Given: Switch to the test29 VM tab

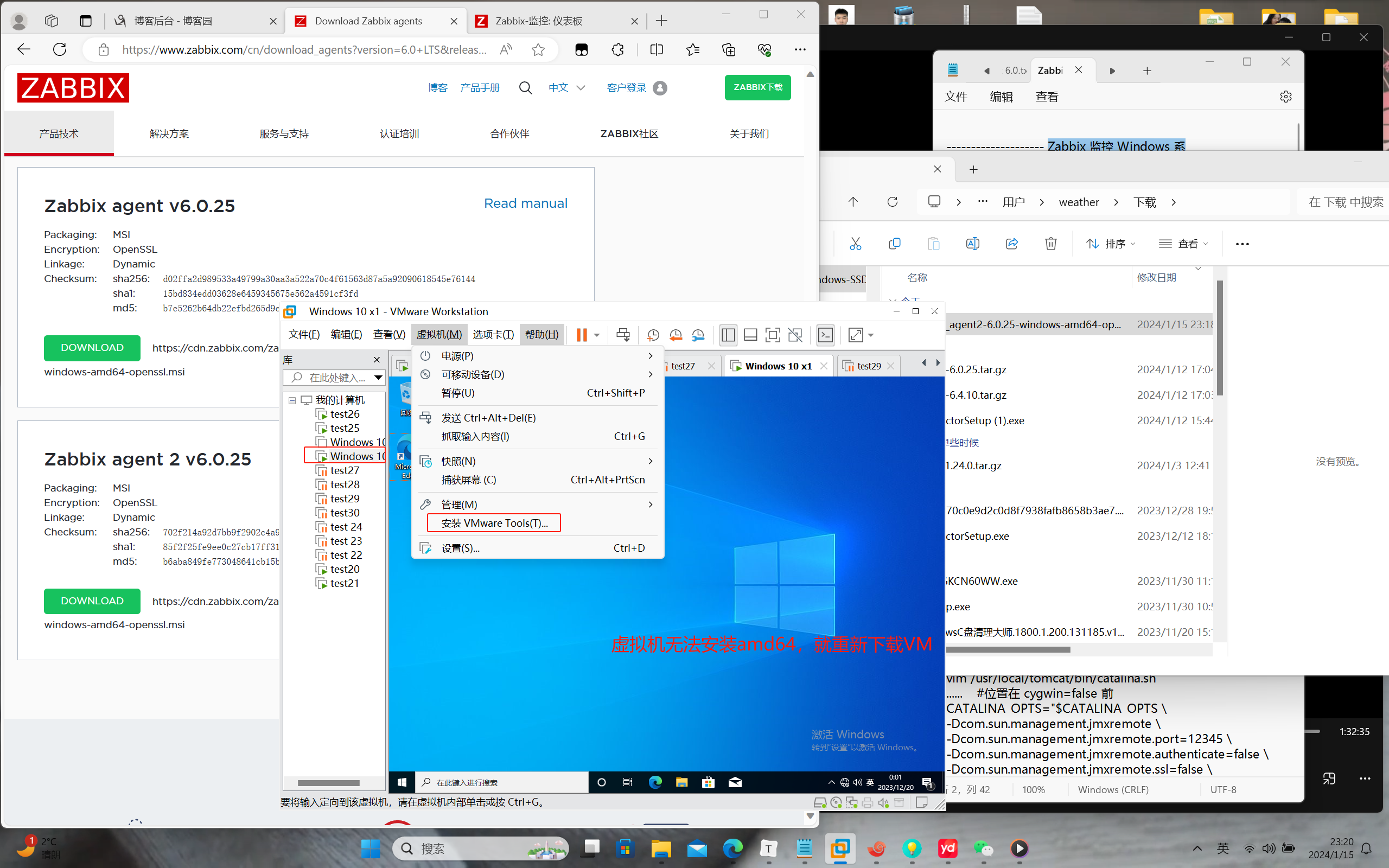Looking at the screenshot, I should coord(869,366).
